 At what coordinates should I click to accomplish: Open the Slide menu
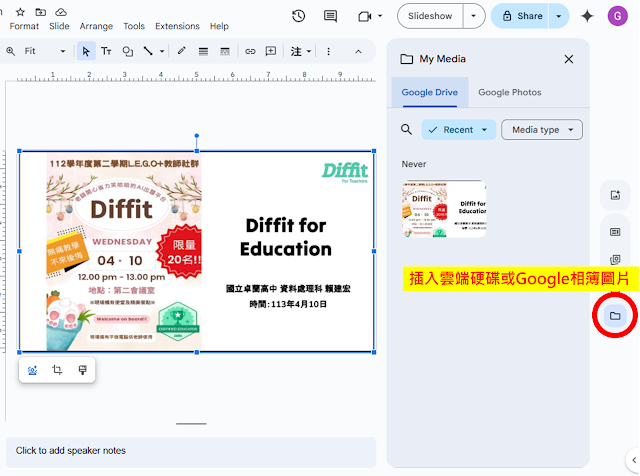[x=59, y=26]
